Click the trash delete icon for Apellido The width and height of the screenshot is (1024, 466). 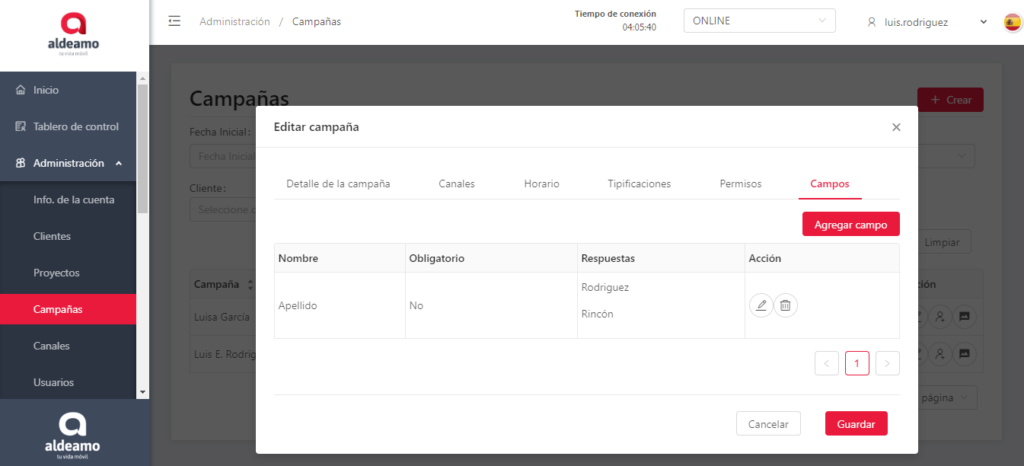point(786,305)
